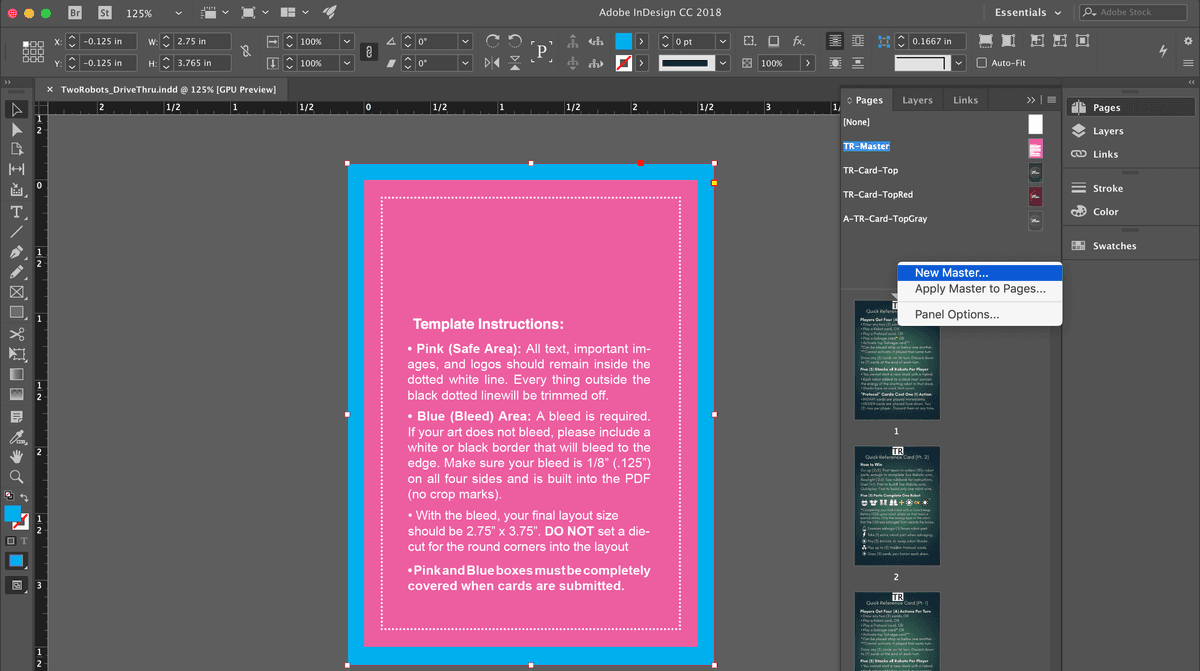Pick the Hand tool
The width and height of the screenshot is (1200, 671).
click(x=17, y=457)
